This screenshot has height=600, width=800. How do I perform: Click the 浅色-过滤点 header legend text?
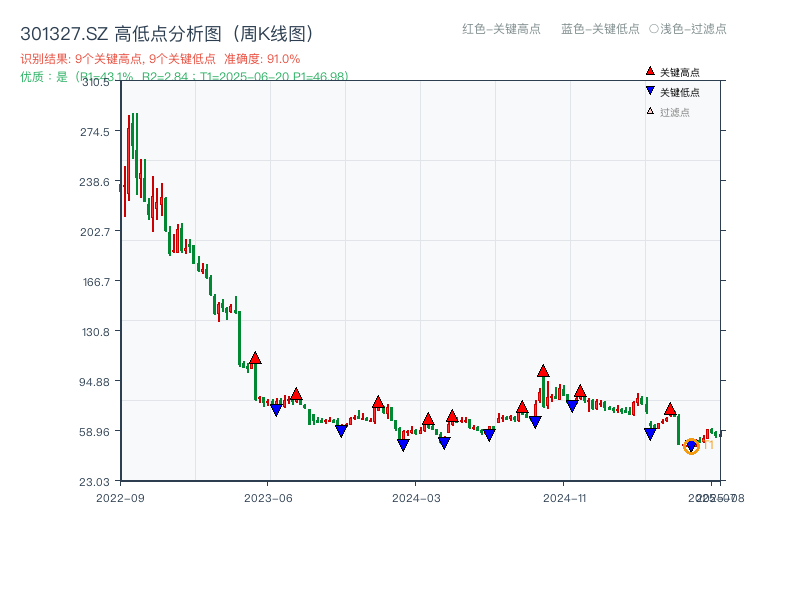pos(688,29)
